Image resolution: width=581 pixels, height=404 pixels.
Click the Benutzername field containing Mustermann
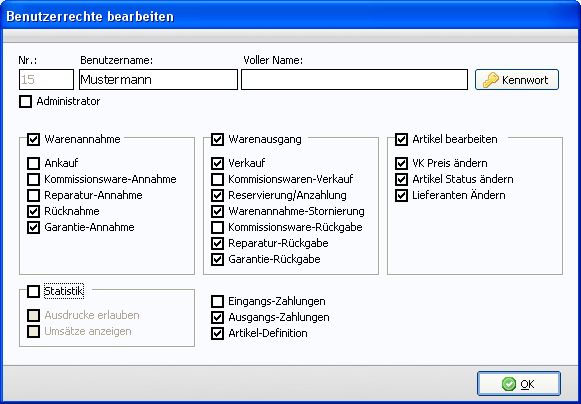(x=158, y=80)
